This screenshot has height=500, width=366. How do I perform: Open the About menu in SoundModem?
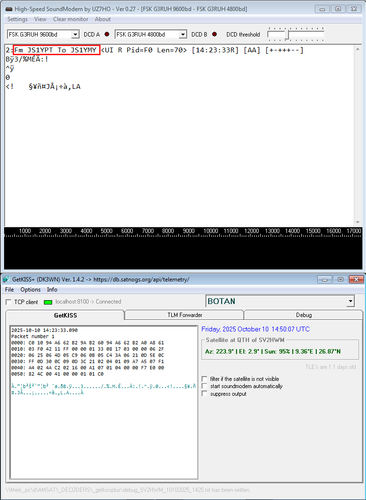(x=102, y=19)
